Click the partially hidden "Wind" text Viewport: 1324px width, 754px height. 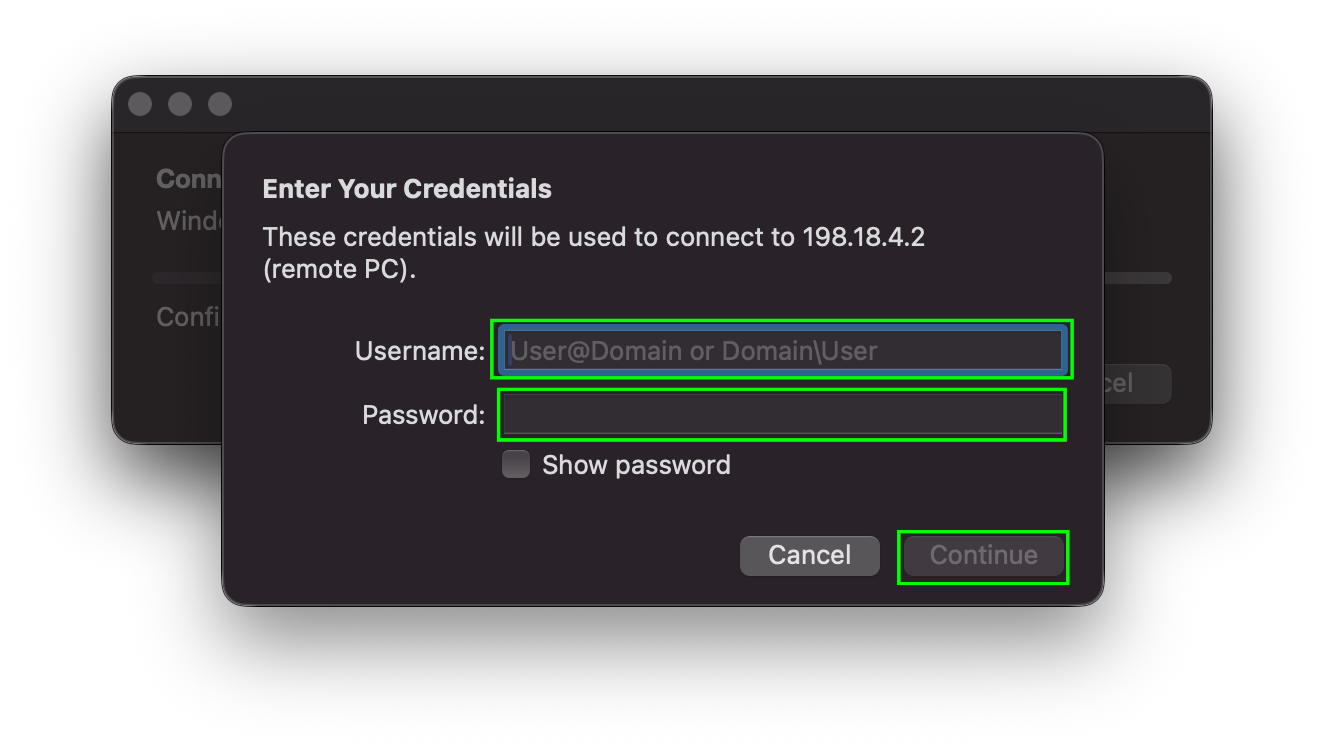[188, 221]
